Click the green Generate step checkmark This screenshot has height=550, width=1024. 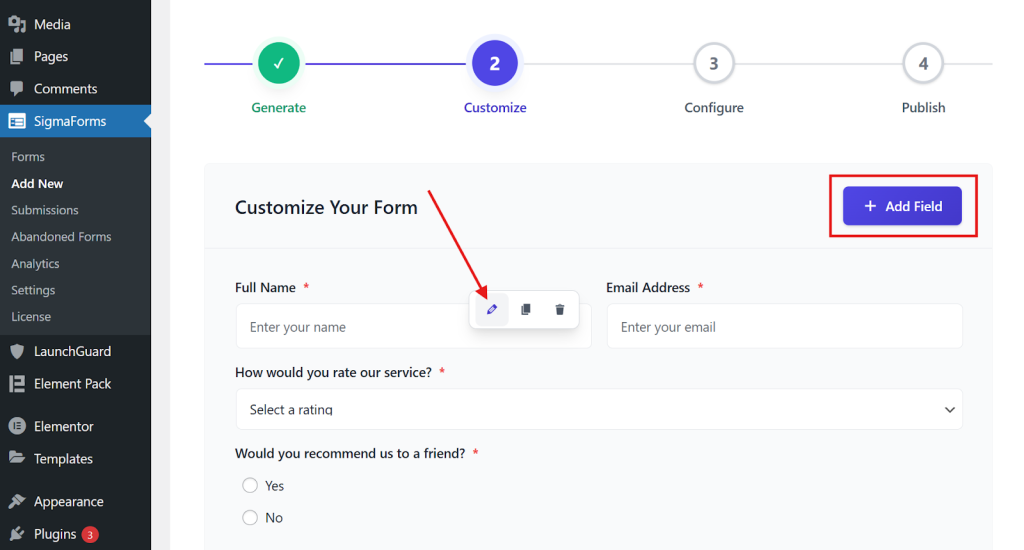[279, 63]
